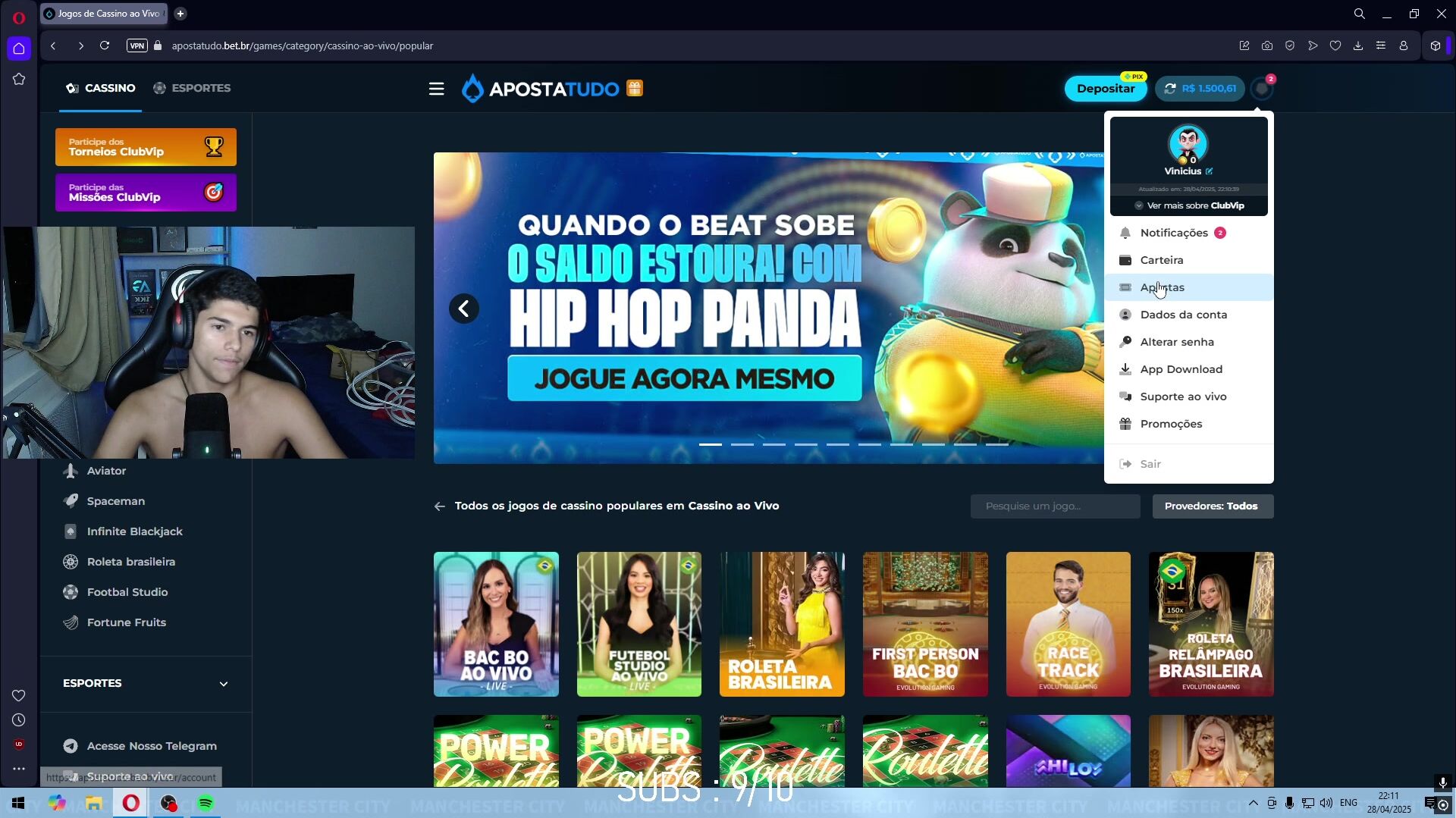Open Opera sidebar heart icon

[19, 696]
